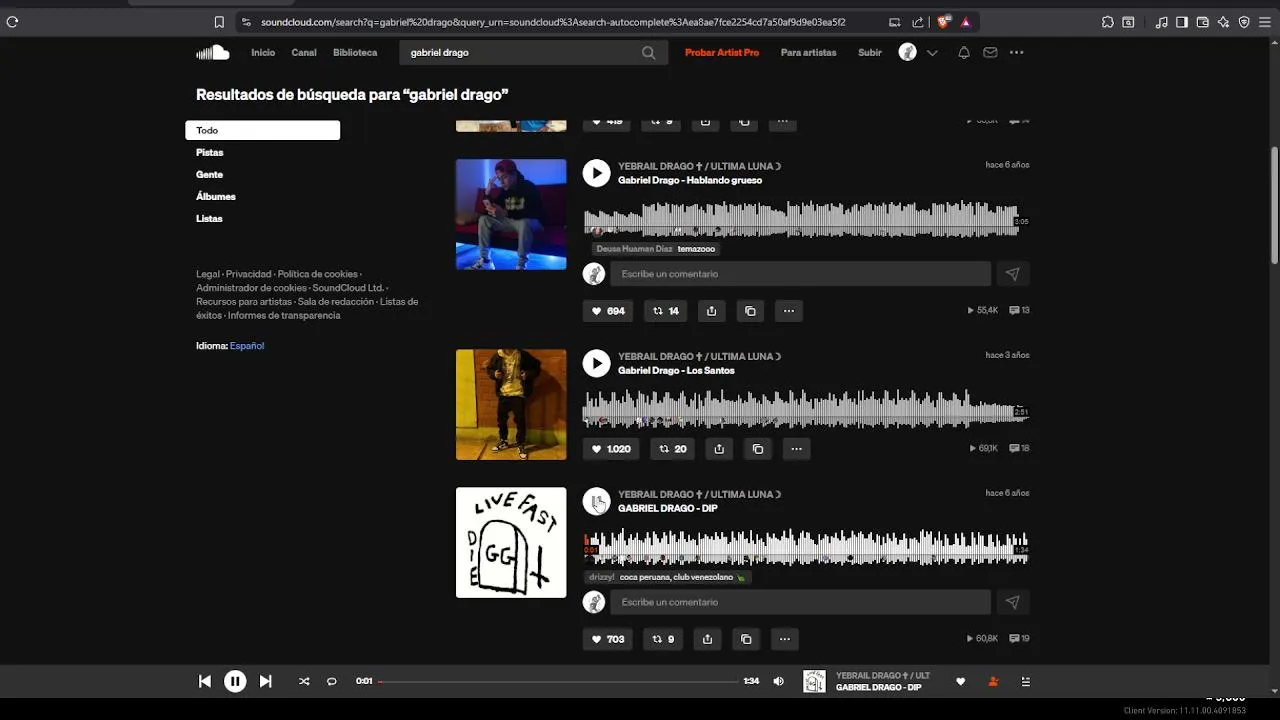Screen dimensions: 1280x720
Task: Reload page with browser refresh button
Action: point(12,22)
